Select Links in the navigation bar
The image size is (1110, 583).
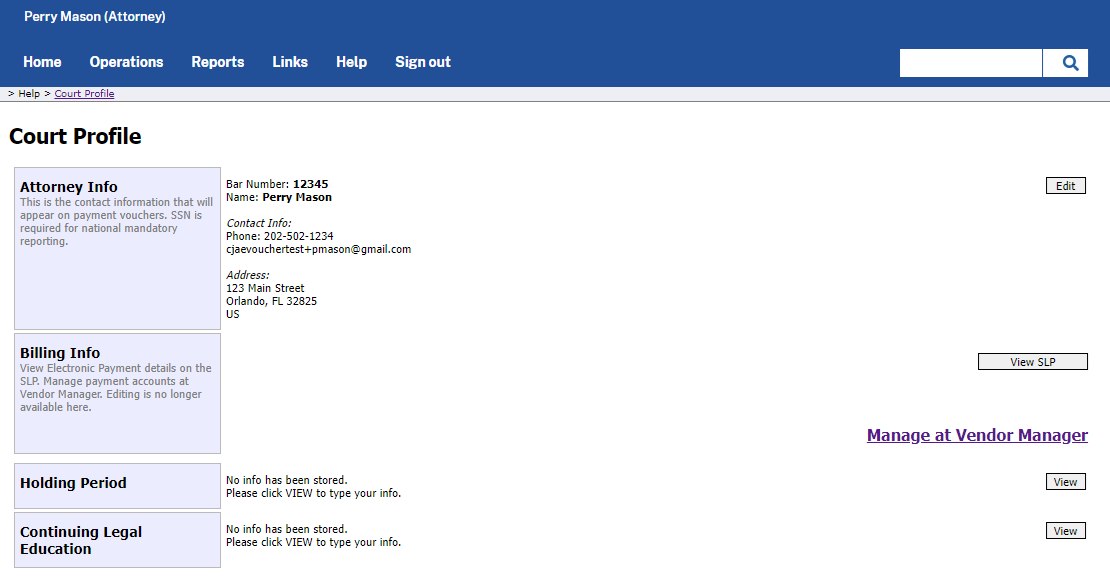(x=290, y=62)
